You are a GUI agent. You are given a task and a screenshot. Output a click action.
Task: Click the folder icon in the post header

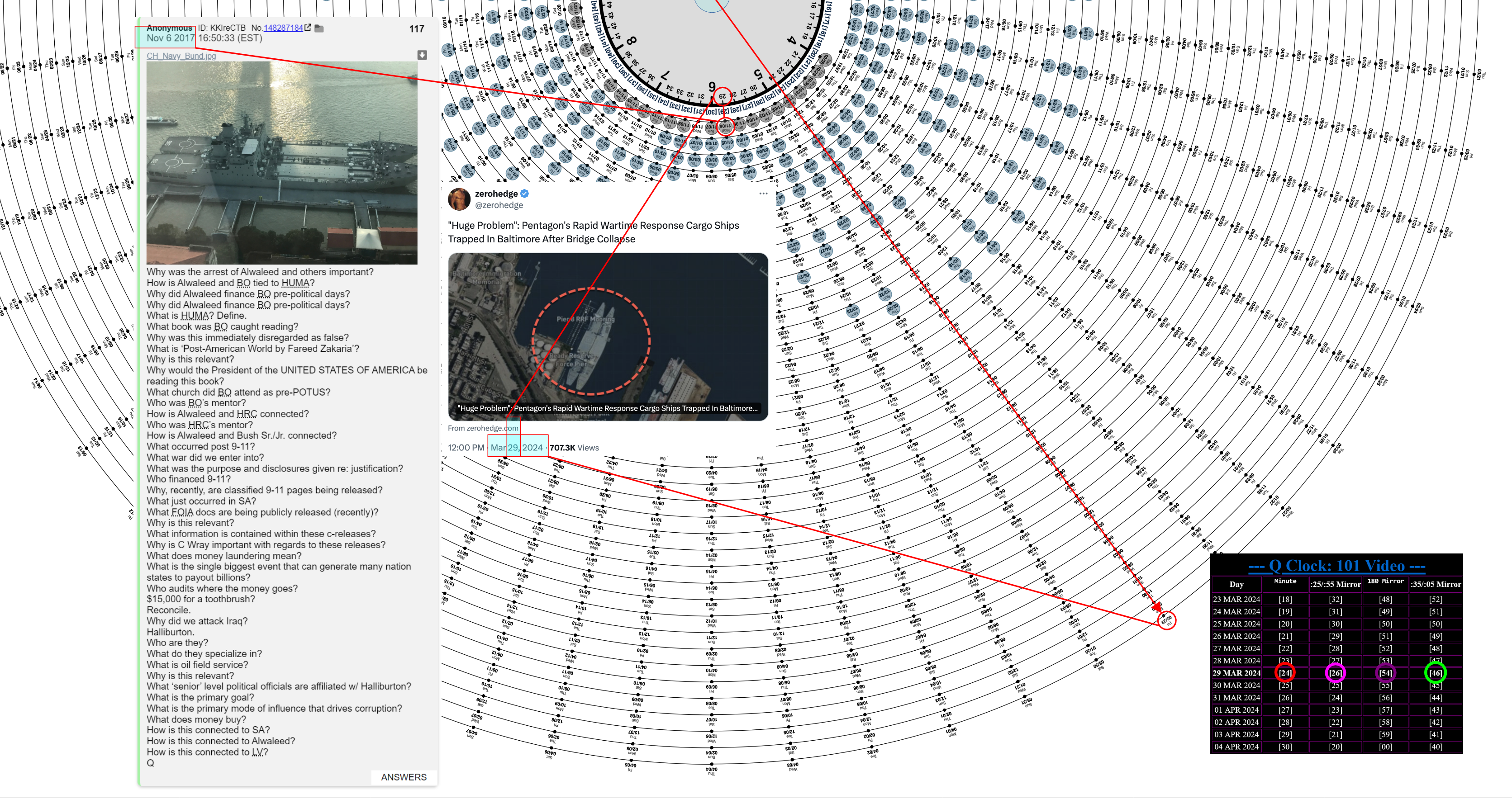(x=319, y=28)
